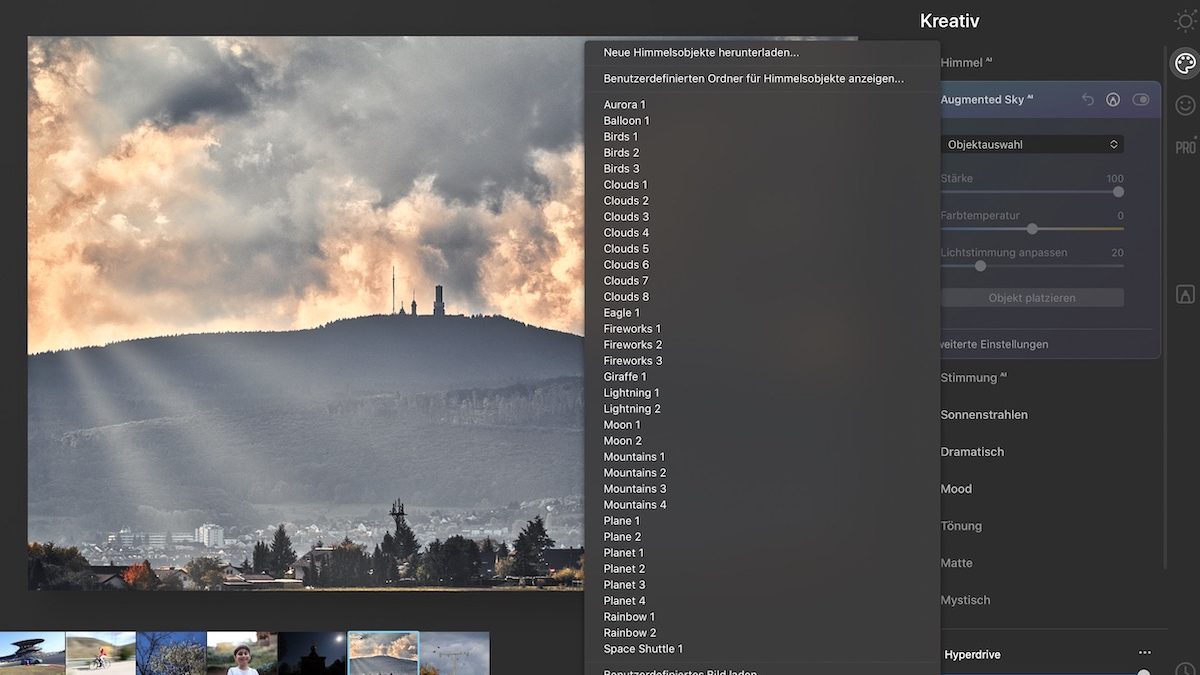Open the Portrait face icon tools

pos(1185,105)
